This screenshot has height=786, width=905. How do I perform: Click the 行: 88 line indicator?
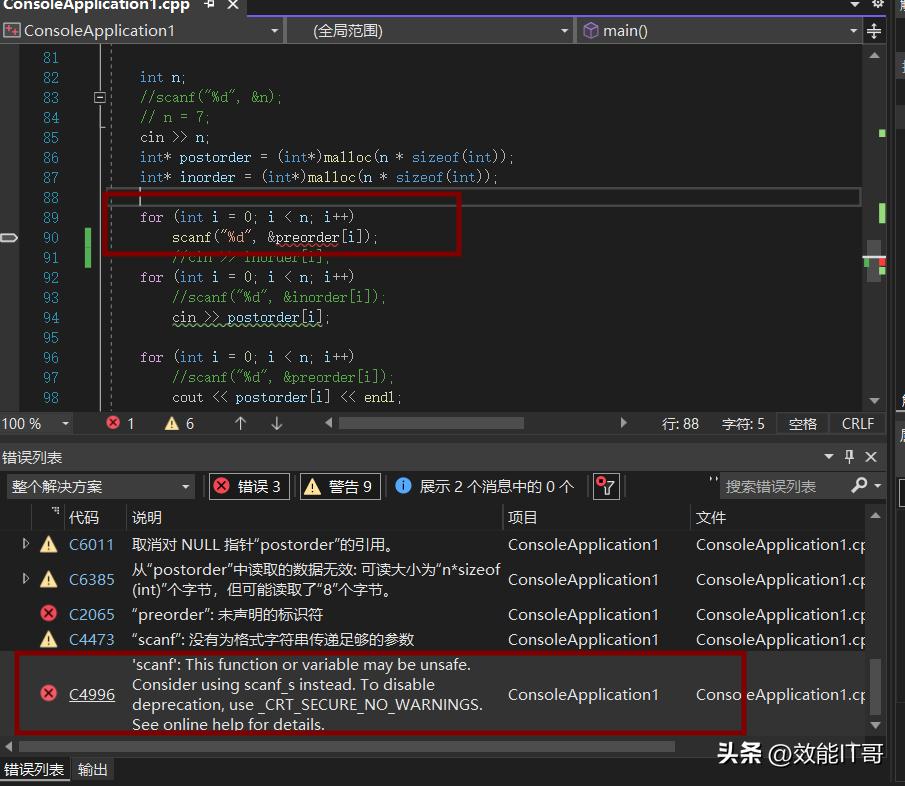point(680,424)
